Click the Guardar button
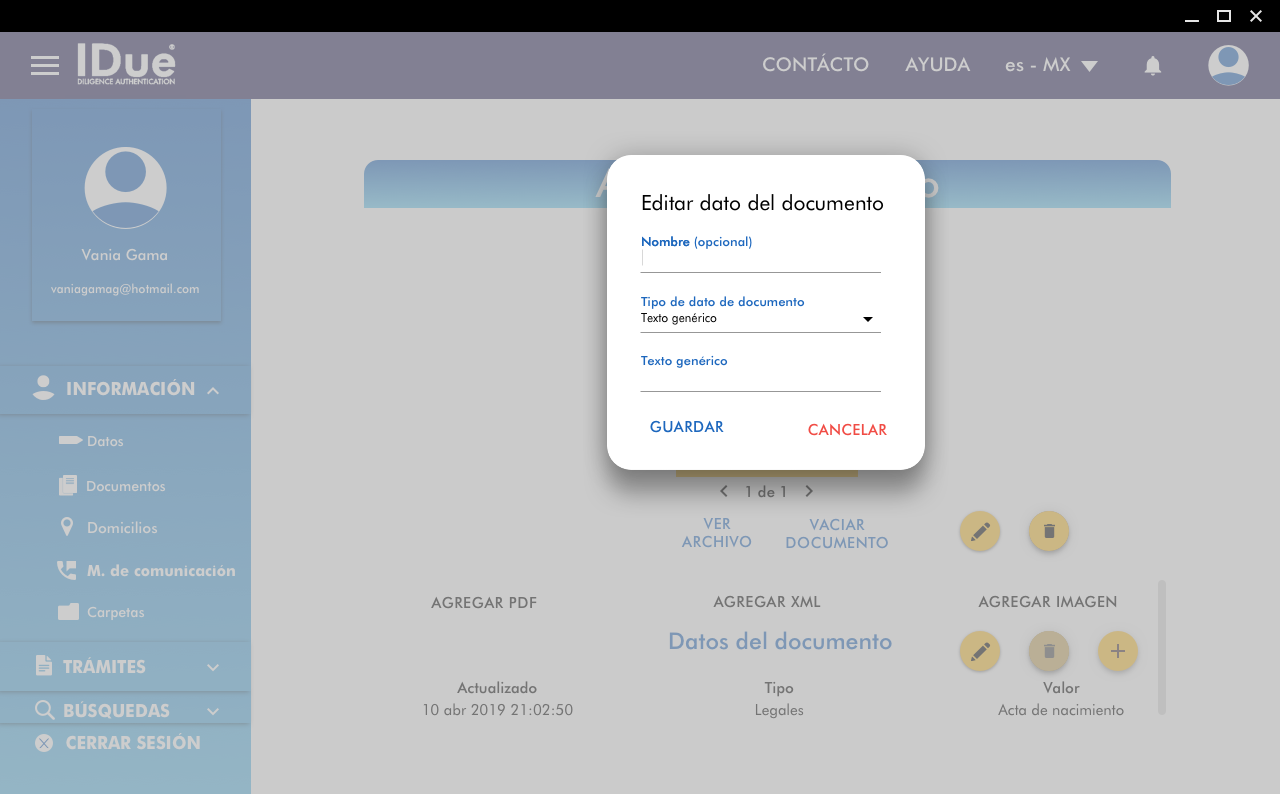This screenshot has width=1280, height=794. pos(686,427)
